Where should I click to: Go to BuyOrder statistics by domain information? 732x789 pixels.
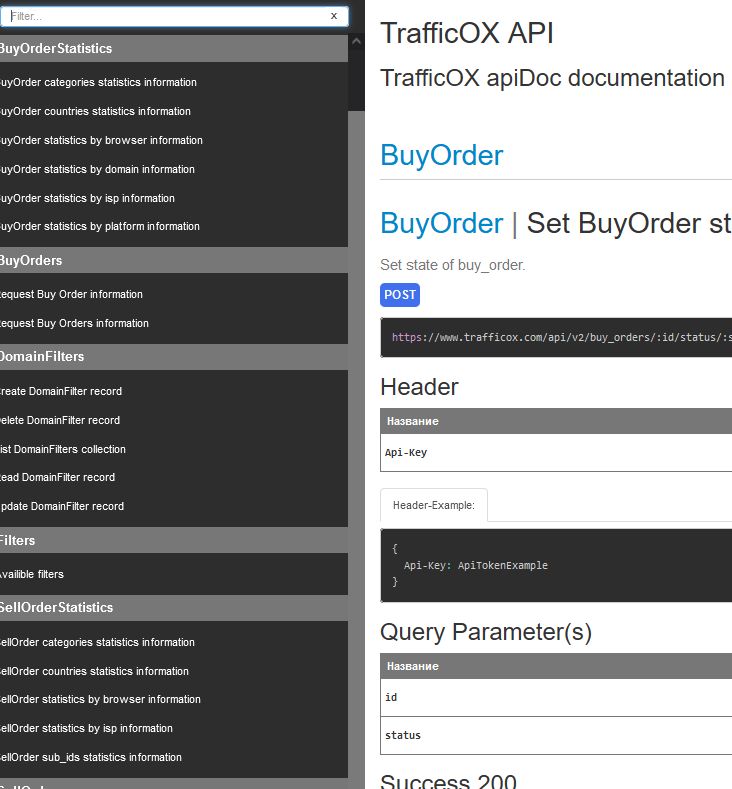(x=97, y=170)
